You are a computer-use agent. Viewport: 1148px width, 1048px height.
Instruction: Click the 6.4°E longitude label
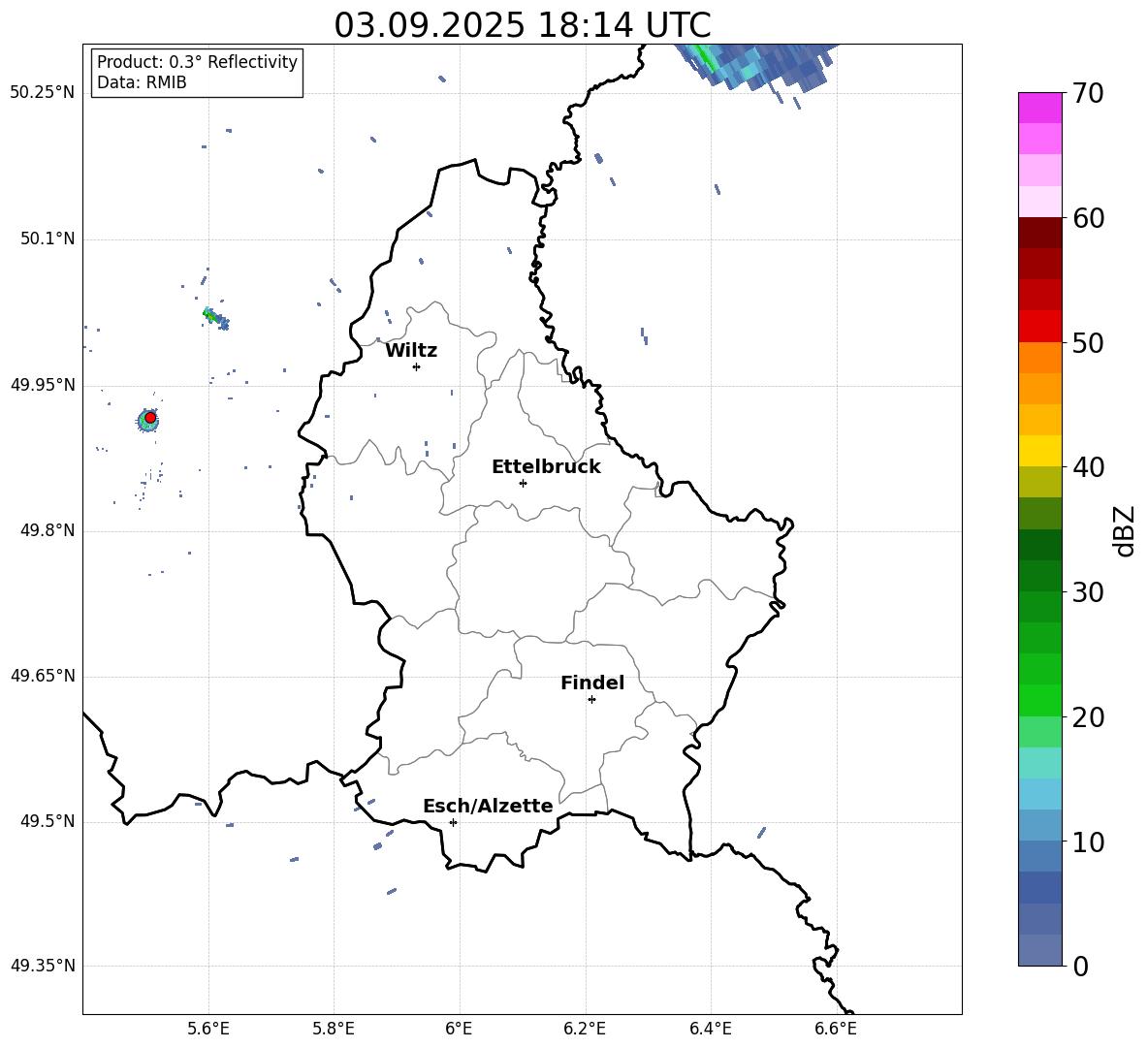pos(710,1029)
